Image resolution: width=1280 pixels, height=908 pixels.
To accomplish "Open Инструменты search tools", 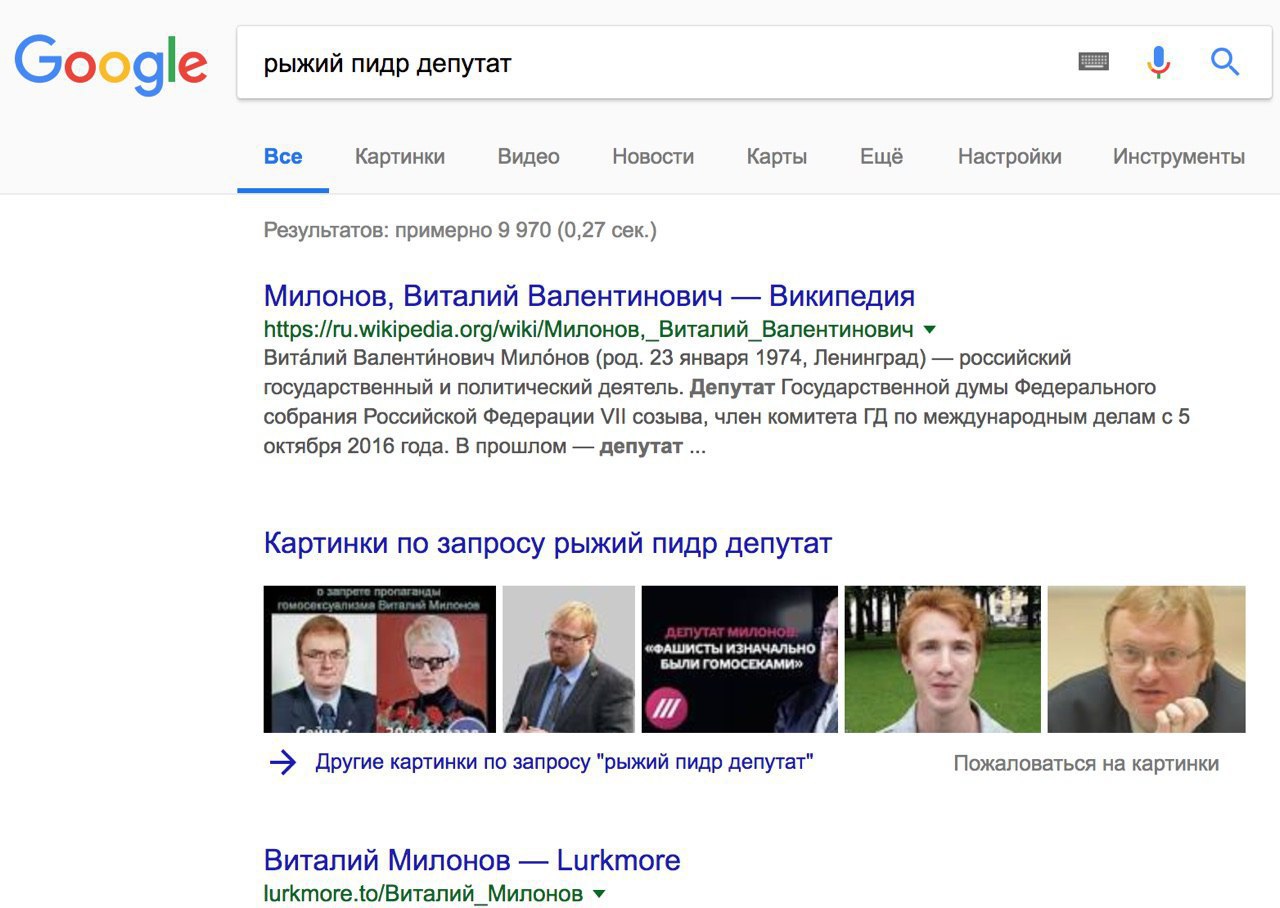I will coord(1179,157).
